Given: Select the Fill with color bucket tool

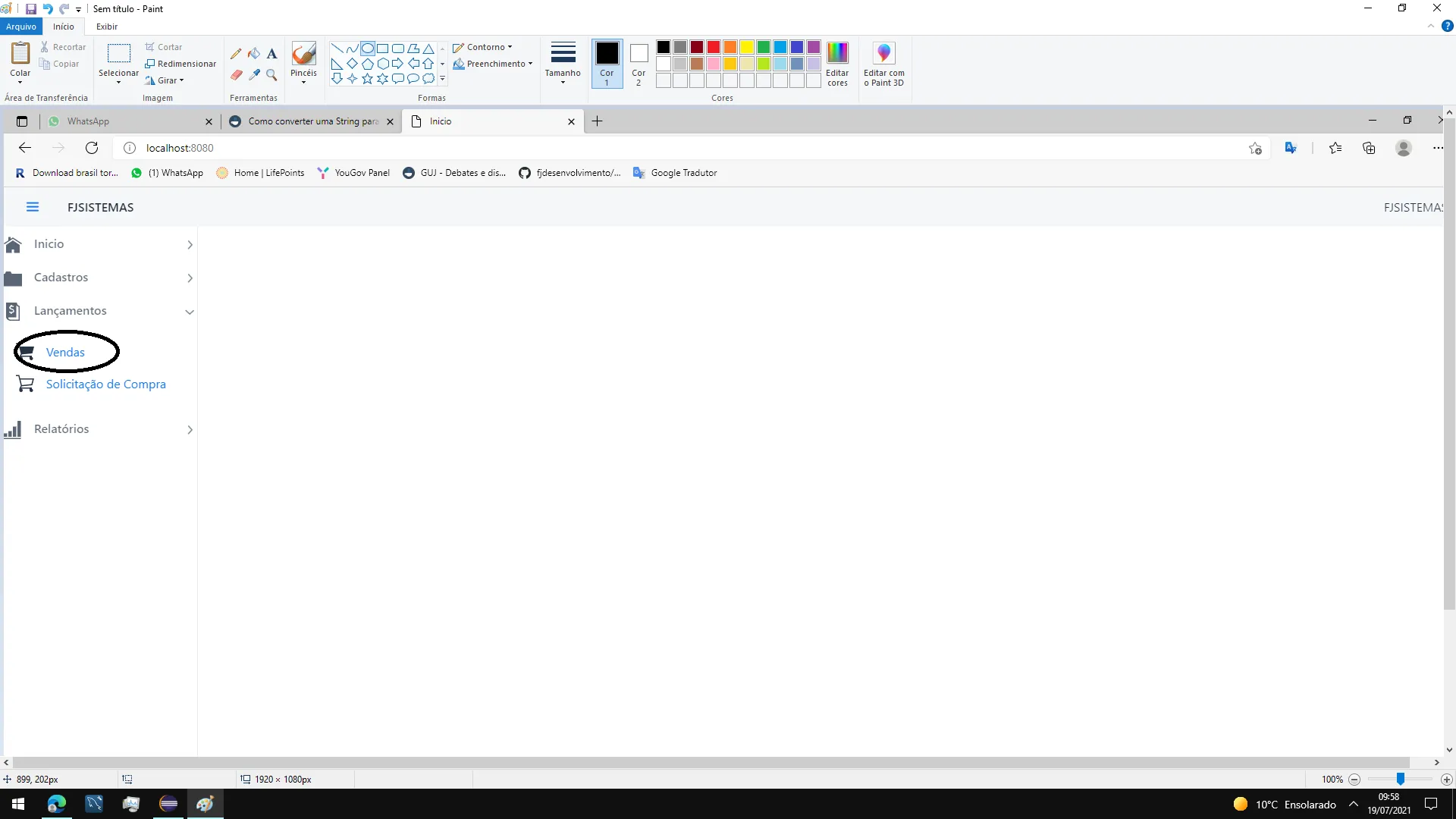Looking at the screenshot, I should tap(254, 54).
